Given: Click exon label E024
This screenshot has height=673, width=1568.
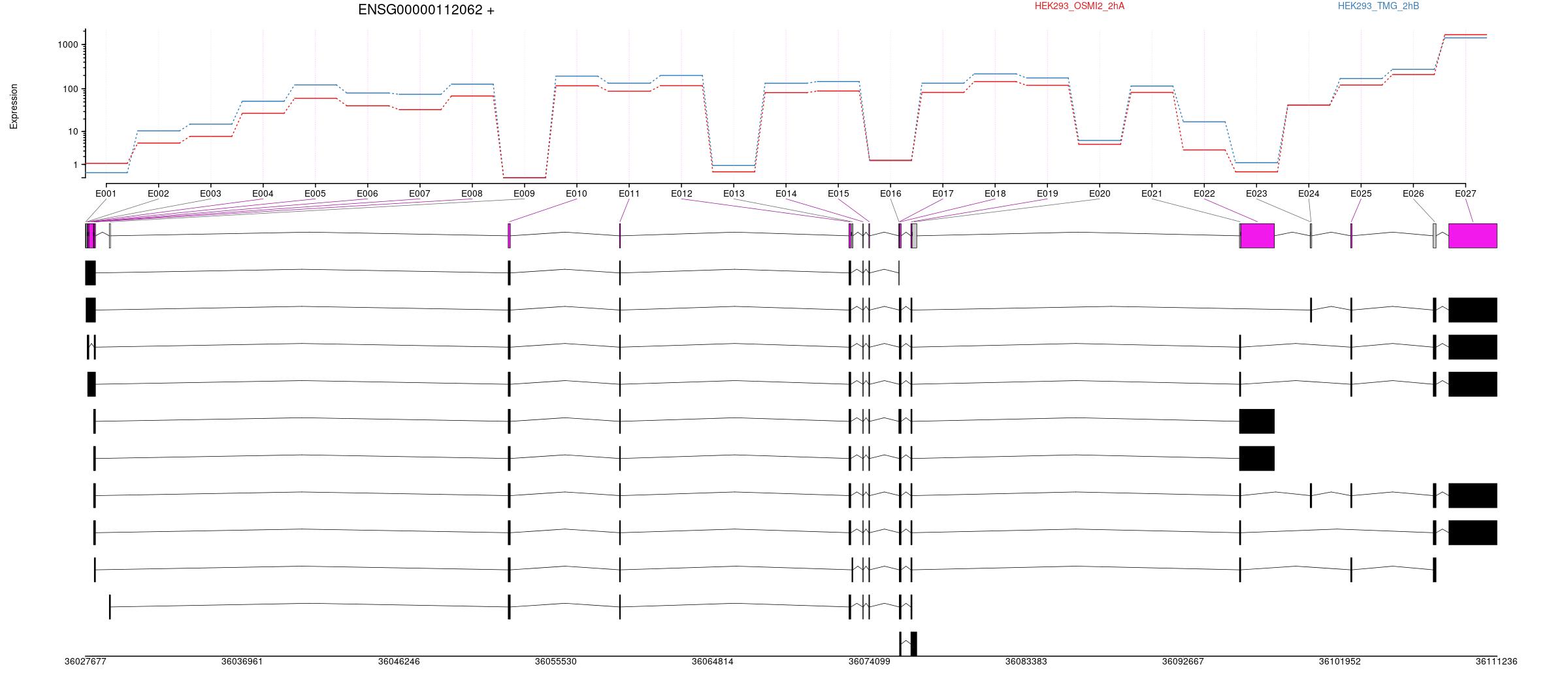Looking at the screenshot, I should click(x=1309, y=193).
